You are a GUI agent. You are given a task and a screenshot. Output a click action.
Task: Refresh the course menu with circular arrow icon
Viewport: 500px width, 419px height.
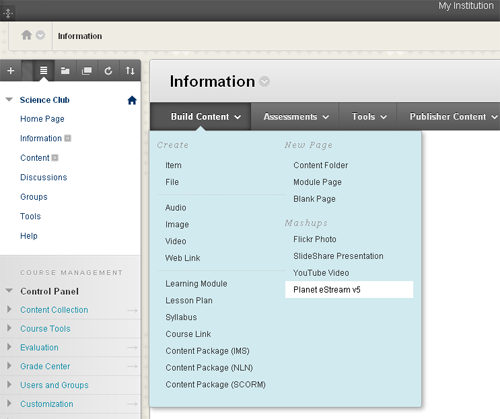tap(108, 71)
